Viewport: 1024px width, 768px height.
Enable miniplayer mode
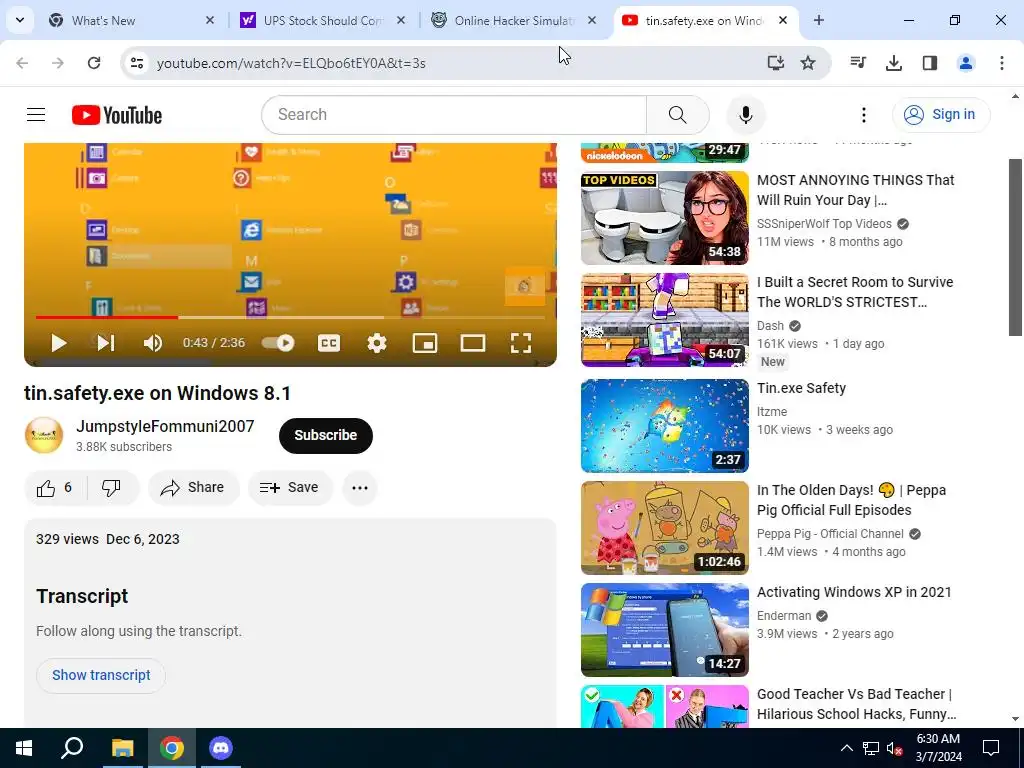coord(424,343)
